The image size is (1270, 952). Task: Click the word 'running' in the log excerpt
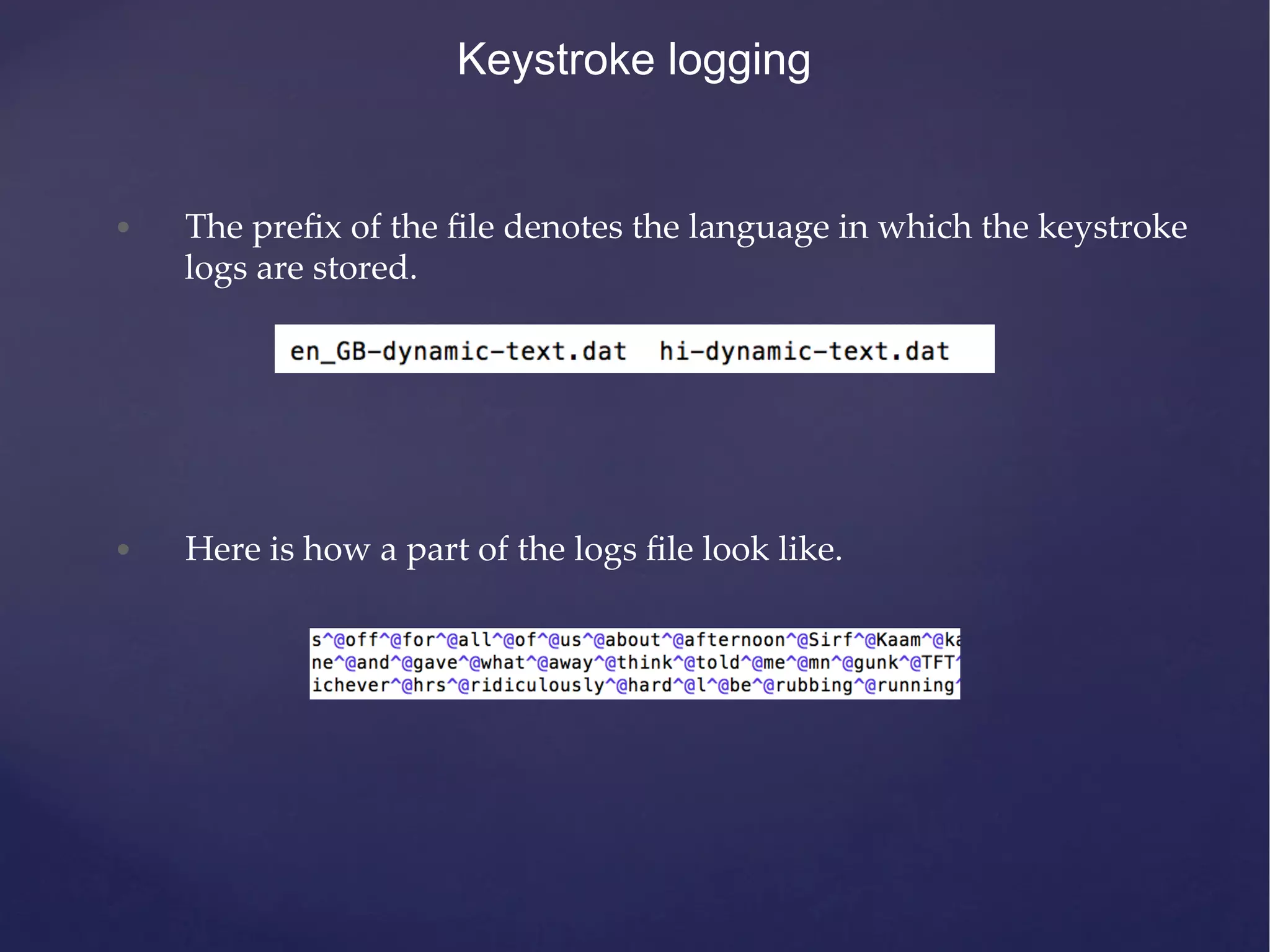click(x=915, y=685)
